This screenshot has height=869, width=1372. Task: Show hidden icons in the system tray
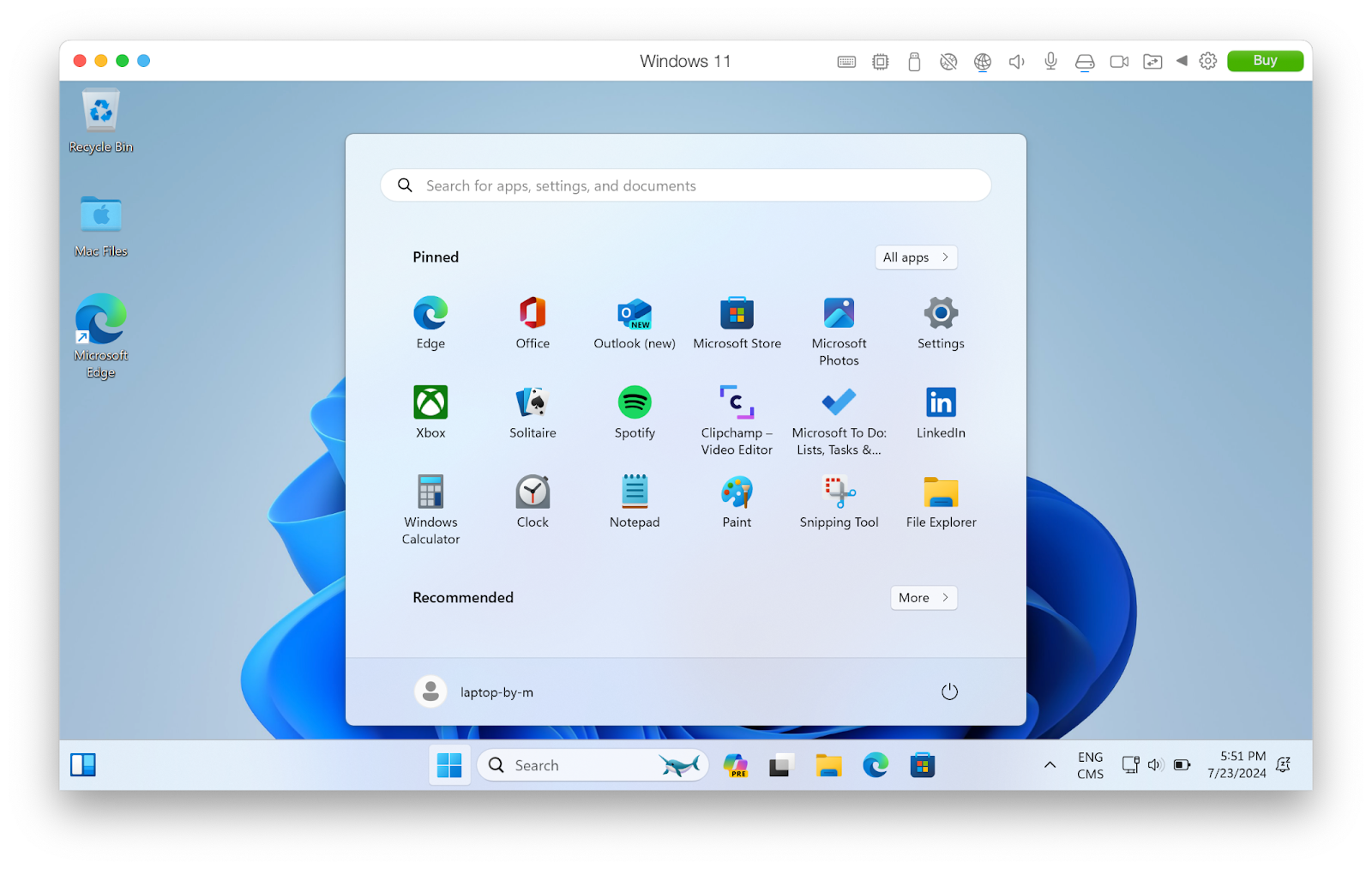[1050, 764]
